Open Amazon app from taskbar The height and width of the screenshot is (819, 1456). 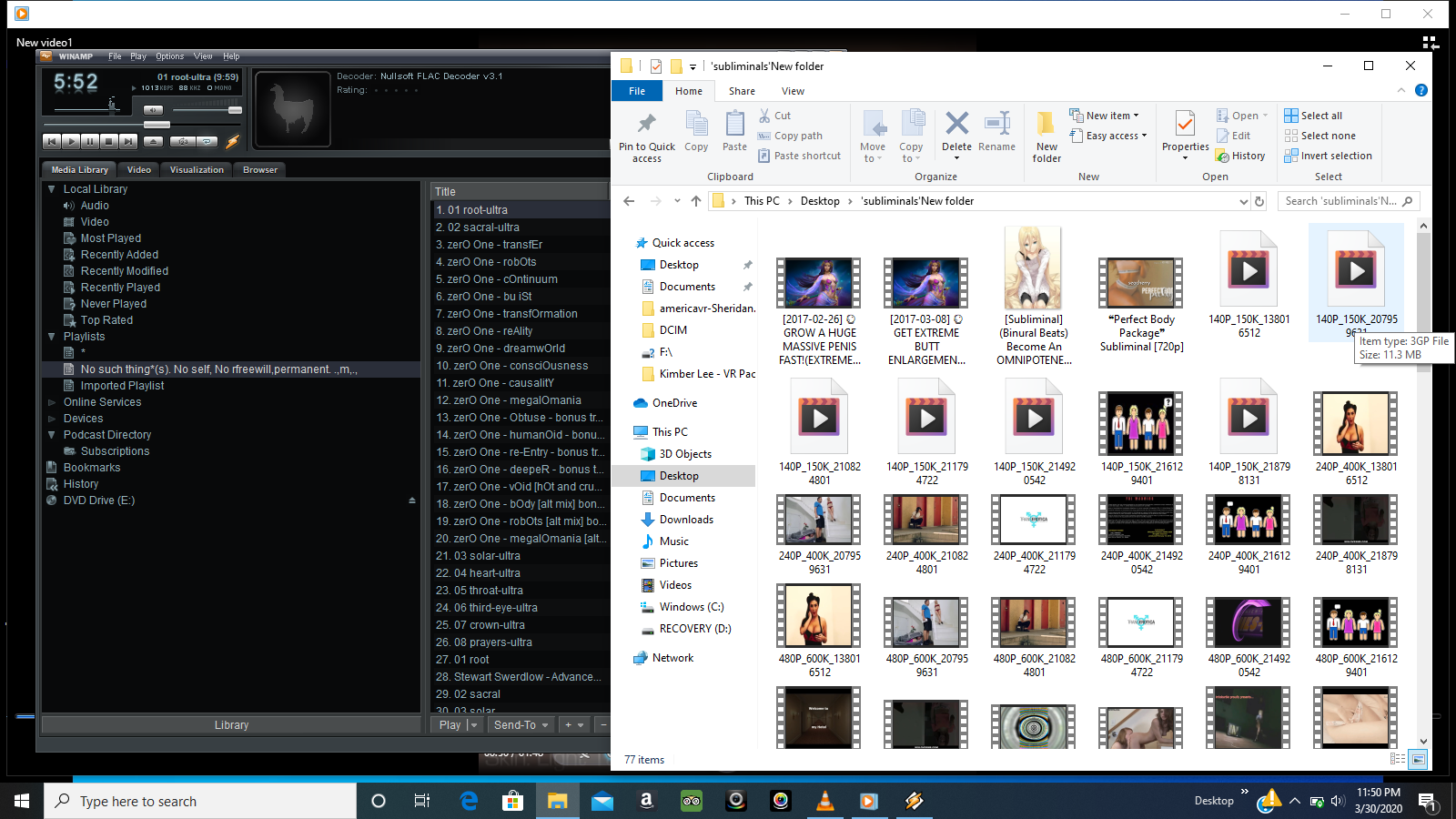pos(647,801)
